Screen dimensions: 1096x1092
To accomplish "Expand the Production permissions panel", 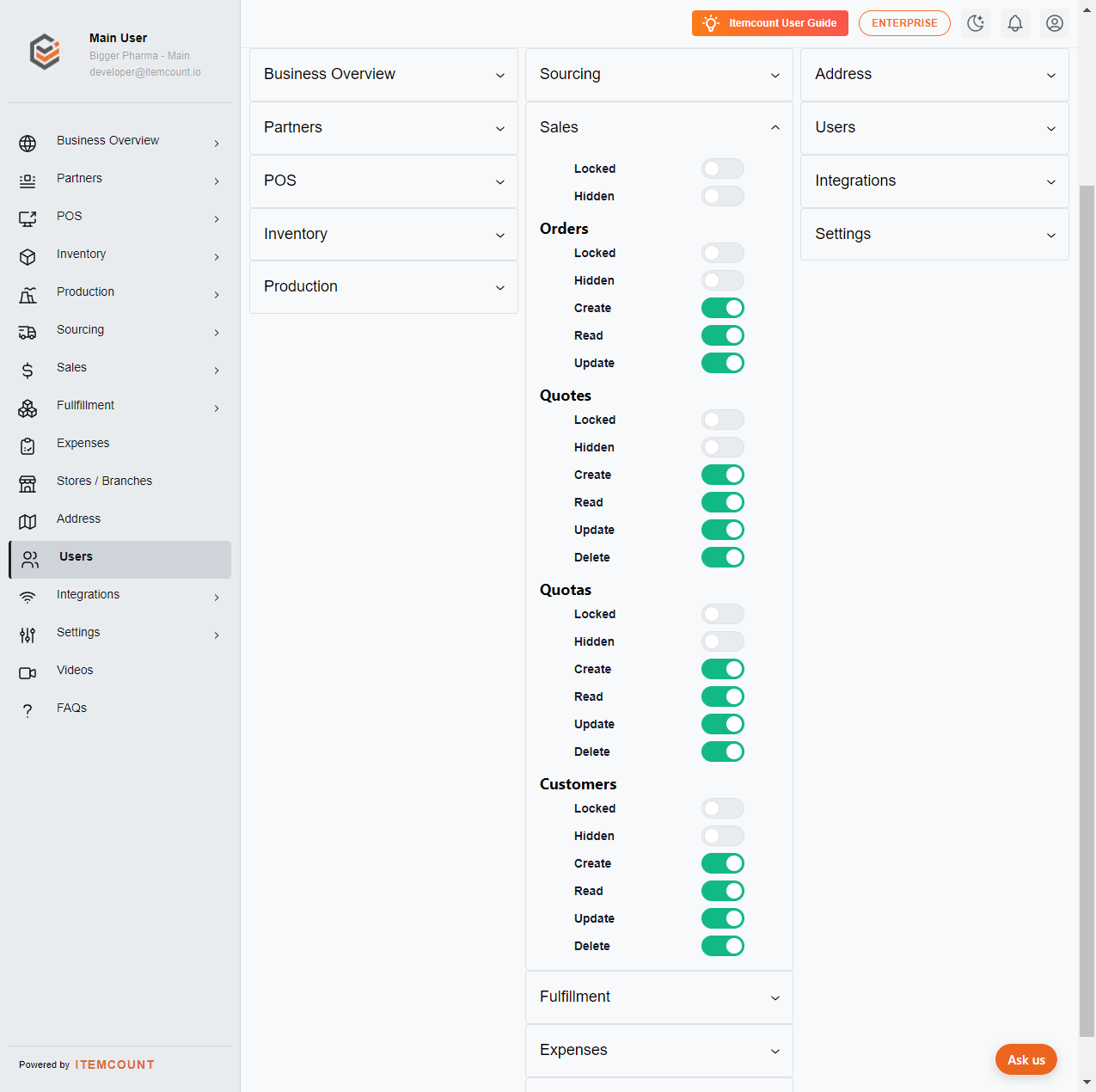I will click(x=383, y=287).
